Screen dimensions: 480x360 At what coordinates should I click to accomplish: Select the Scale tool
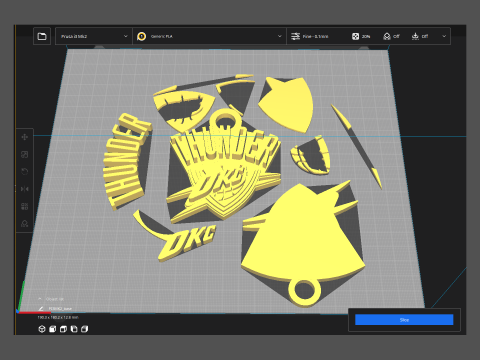pos(25,154)
